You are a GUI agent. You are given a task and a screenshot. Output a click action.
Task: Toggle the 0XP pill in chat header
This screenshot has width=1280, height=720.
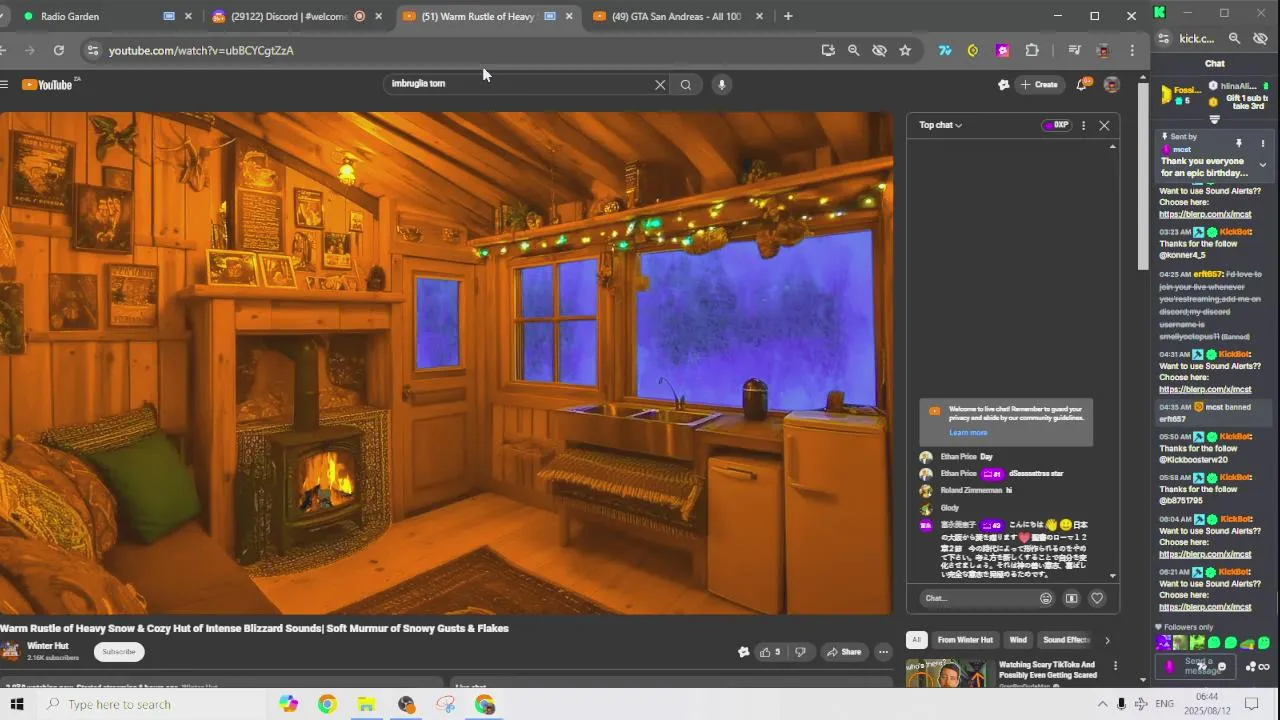1055,125
